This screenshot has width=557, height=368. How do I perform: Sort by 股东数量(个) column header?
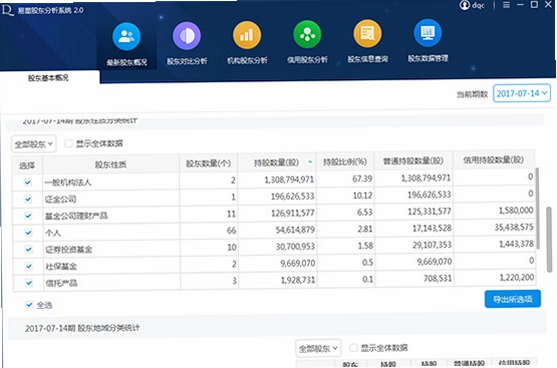coord(209,163)
